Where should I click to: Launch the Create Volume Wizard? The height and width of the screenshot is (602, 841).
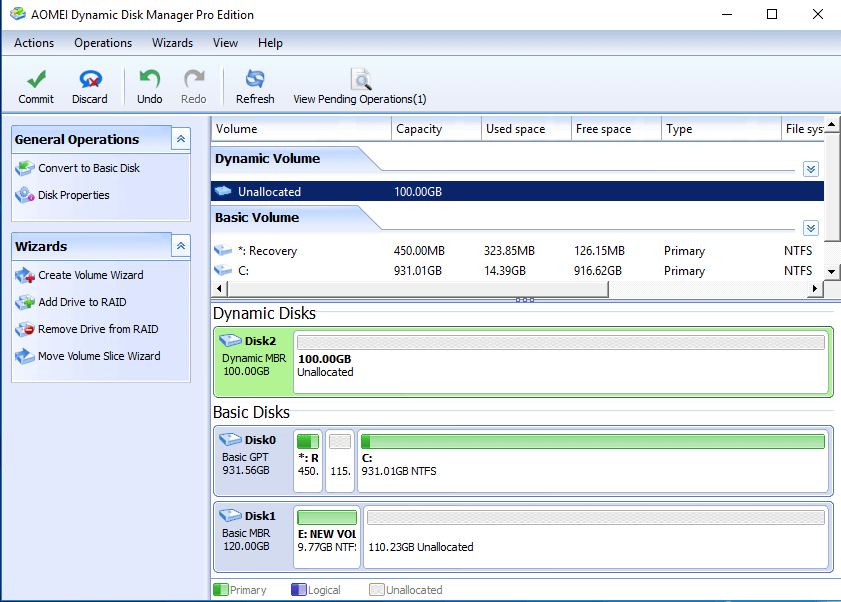(x=90, y=275)
